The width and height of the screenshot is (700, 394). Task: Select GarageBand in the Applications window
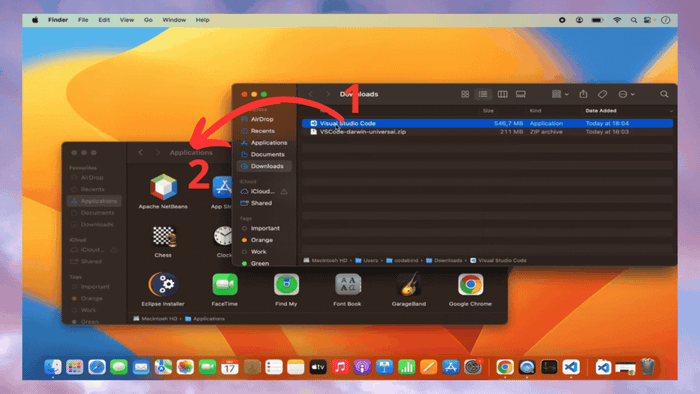tap(408, 289)
